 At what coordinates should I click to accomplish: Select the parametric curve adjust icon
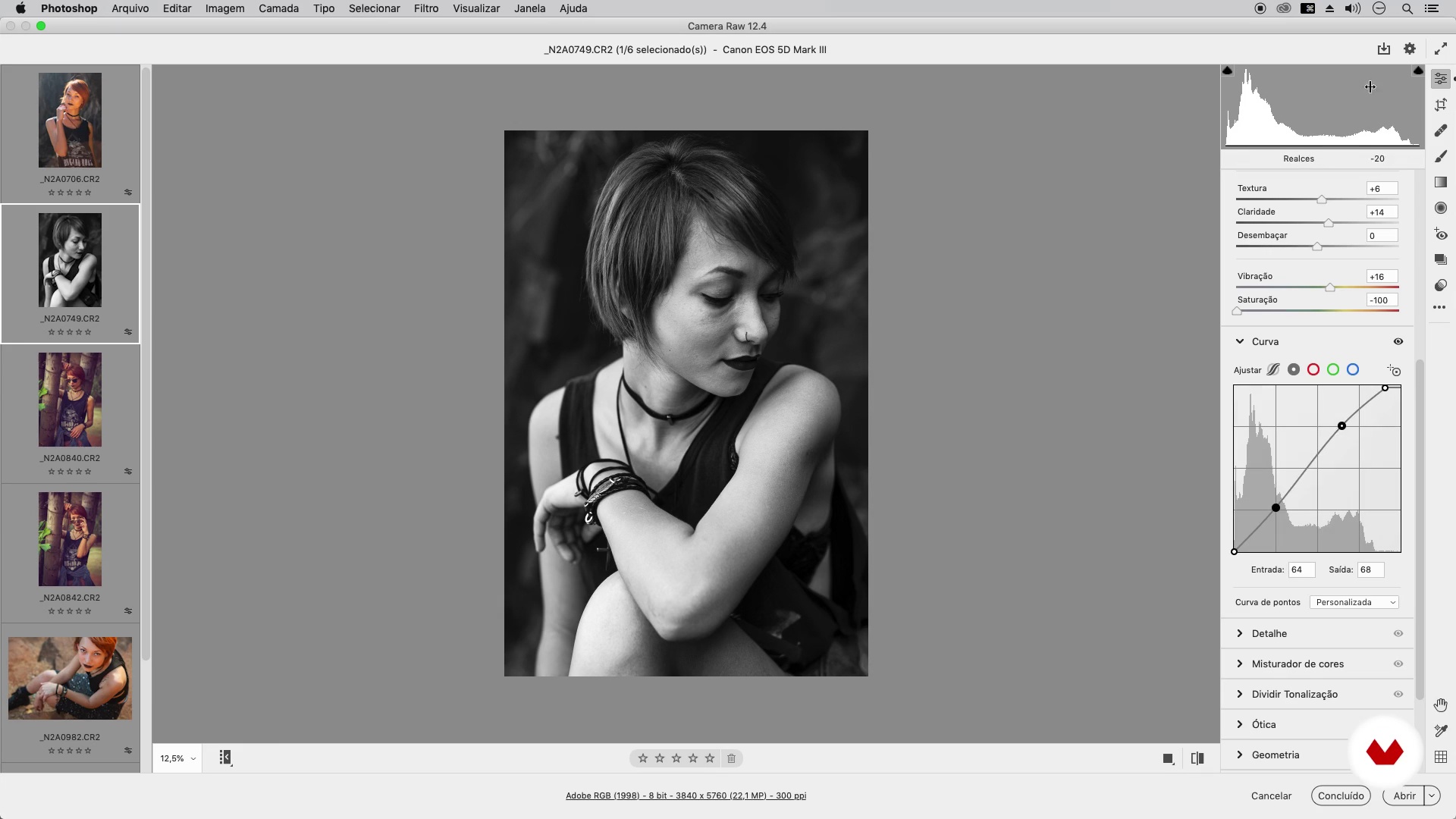pyautogui.click(x=1273, y=370)
